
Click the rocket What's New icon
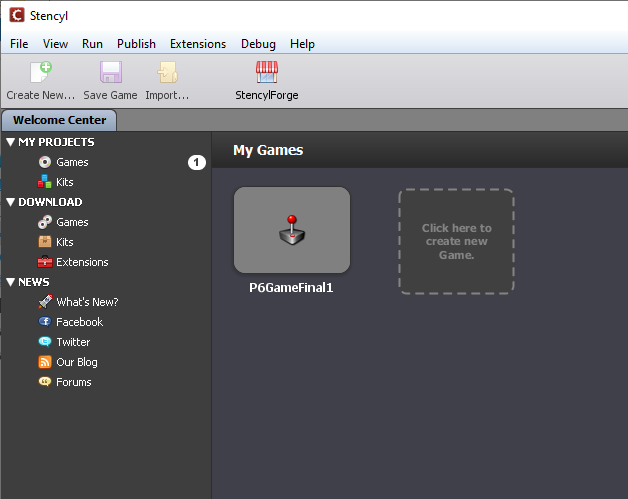(45, 302)
